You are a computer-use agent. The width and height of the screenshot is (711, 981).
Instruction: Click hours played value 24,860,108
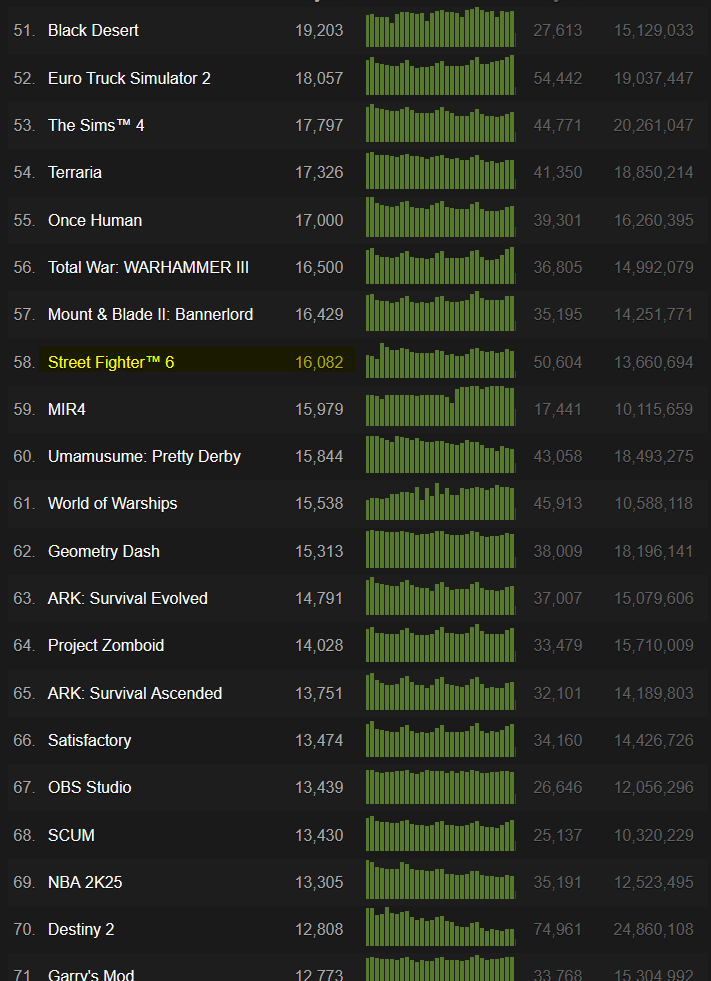click(x=653, y=929)
